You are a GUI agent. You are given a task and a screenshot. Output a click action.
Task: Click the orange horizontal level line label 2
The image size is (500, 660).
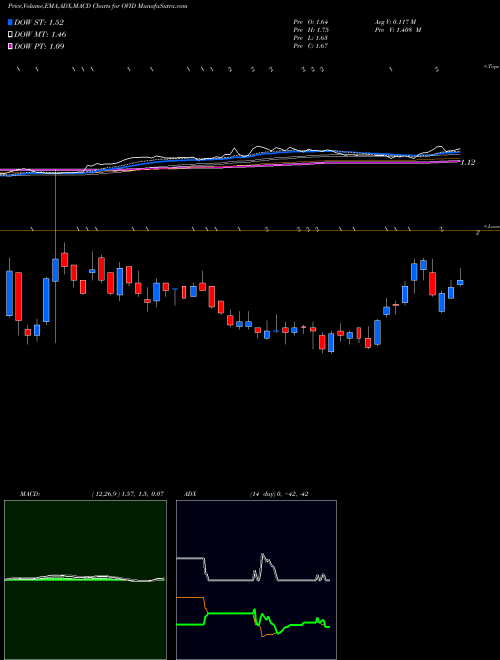(478, 232)
